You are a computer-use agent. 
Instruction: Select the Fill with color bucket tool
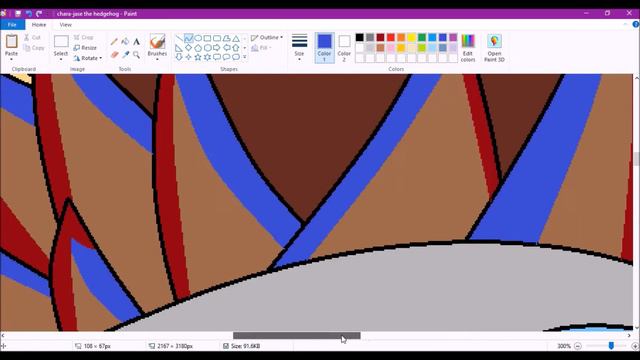(125, 41)
